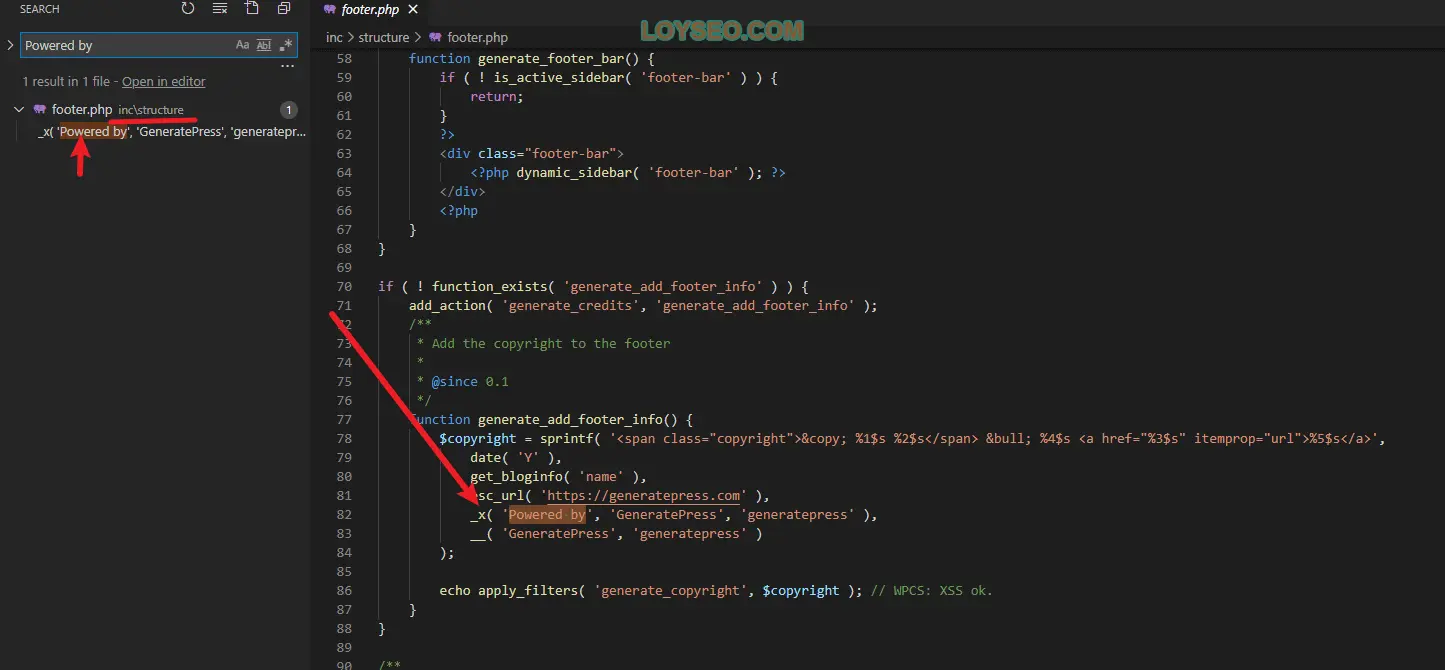Click 'sprintf' on line 78
This screenshot has width=1445, height=670.
[x=567, y=438]
